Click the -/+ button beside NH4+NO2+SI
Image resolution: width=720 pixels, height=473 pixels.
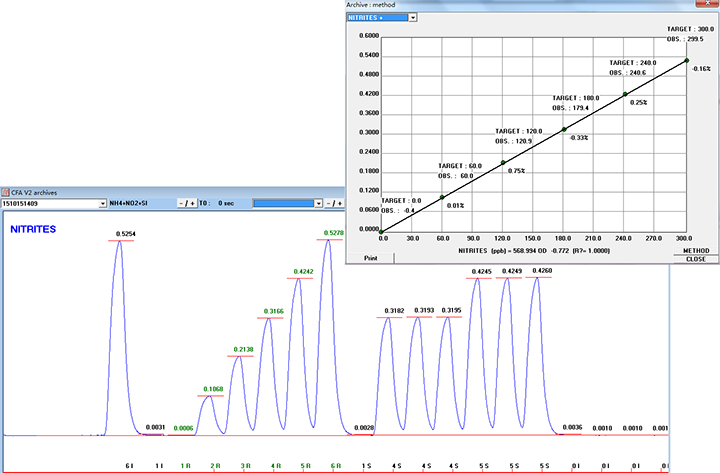186,203
